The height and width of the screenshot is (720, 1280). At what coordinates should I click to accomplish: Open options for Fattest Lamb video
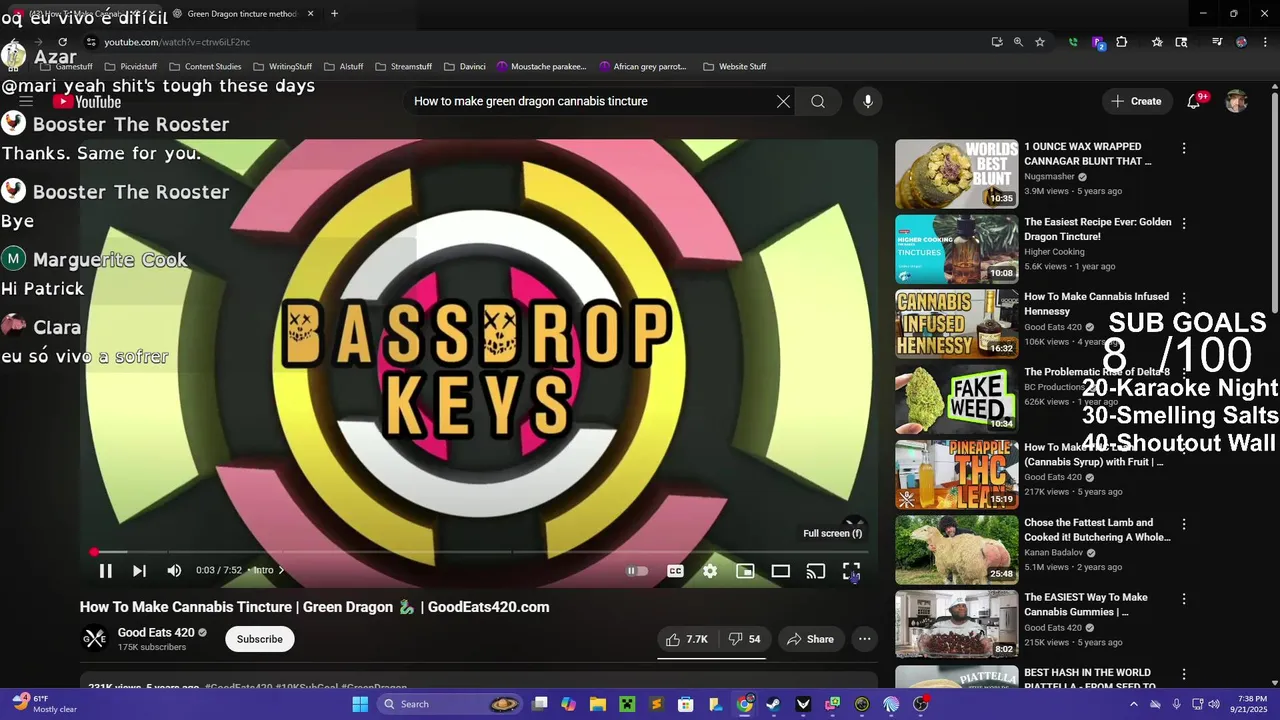click(1184, 524)
